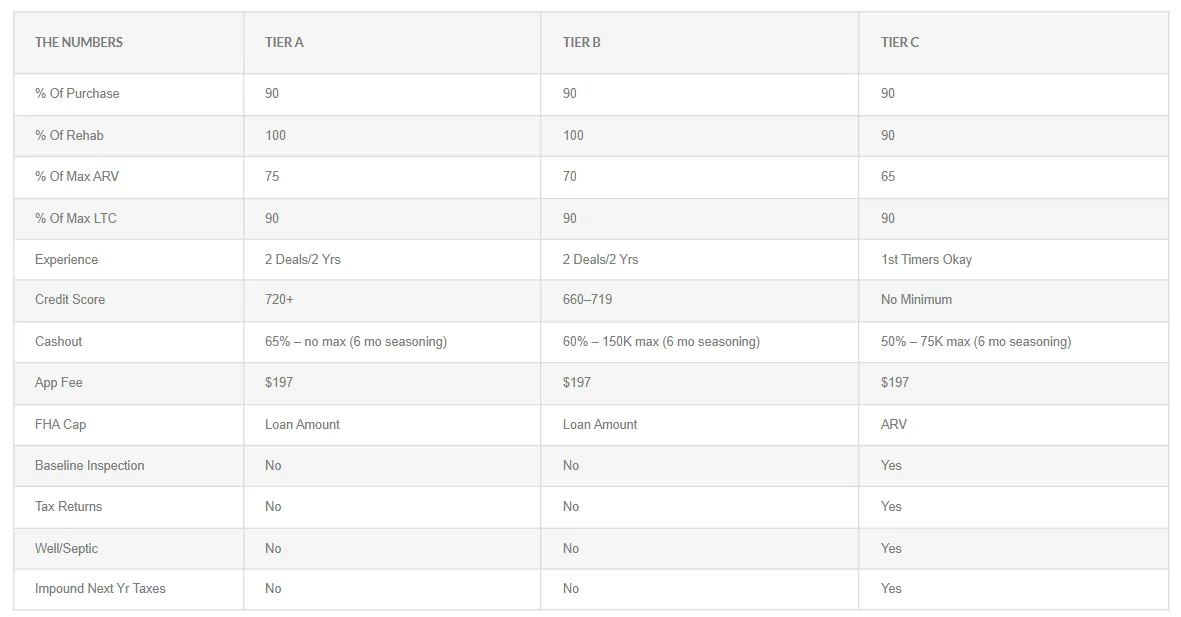Screen dimensions: 1181x617
Task: Click the 1st Timers Okay cell
Action: [x=926, y=260]
